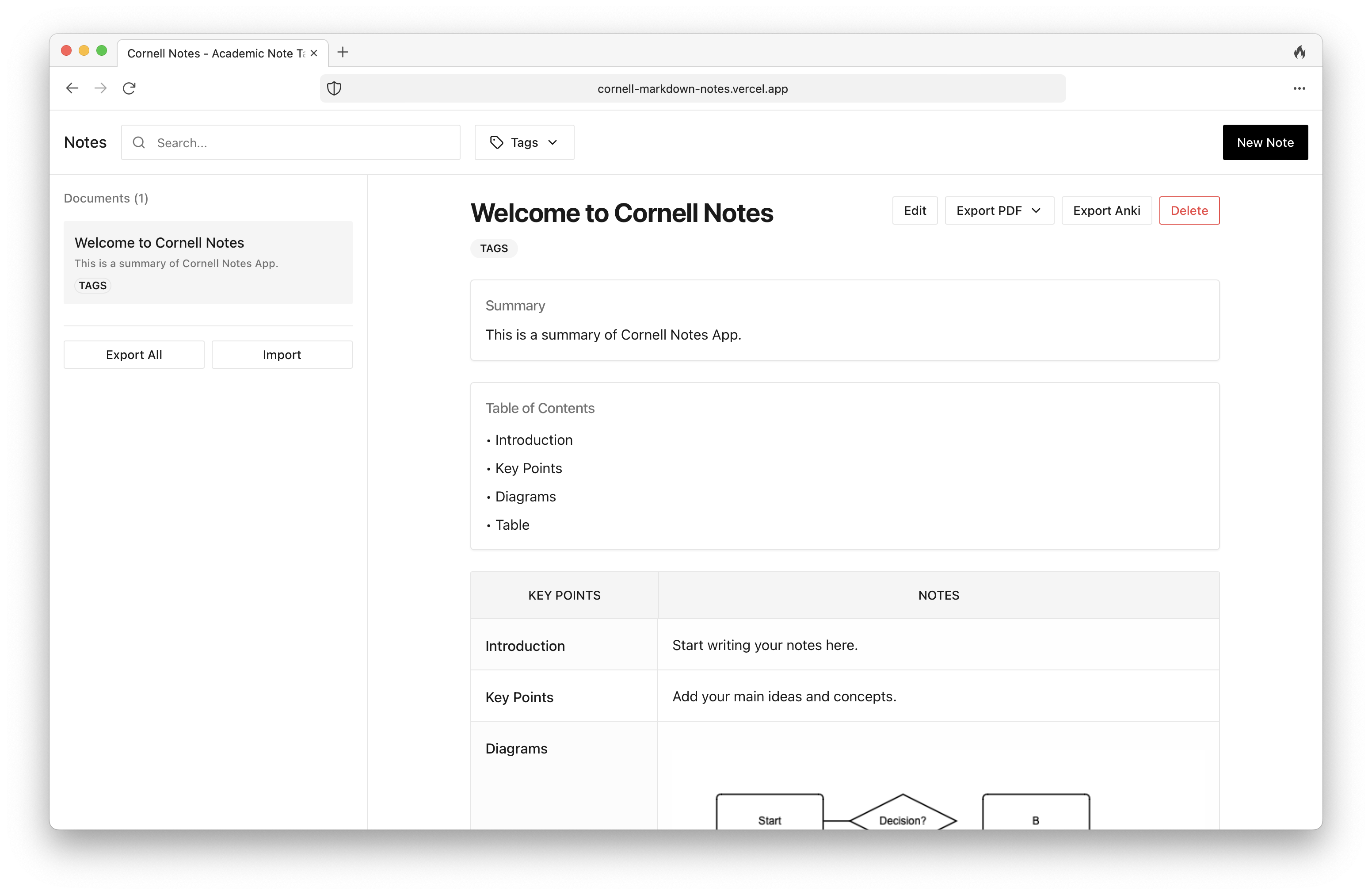Reload the page with refresh icon
This screenshot has width=1372, height=895.
pos(129,88)
